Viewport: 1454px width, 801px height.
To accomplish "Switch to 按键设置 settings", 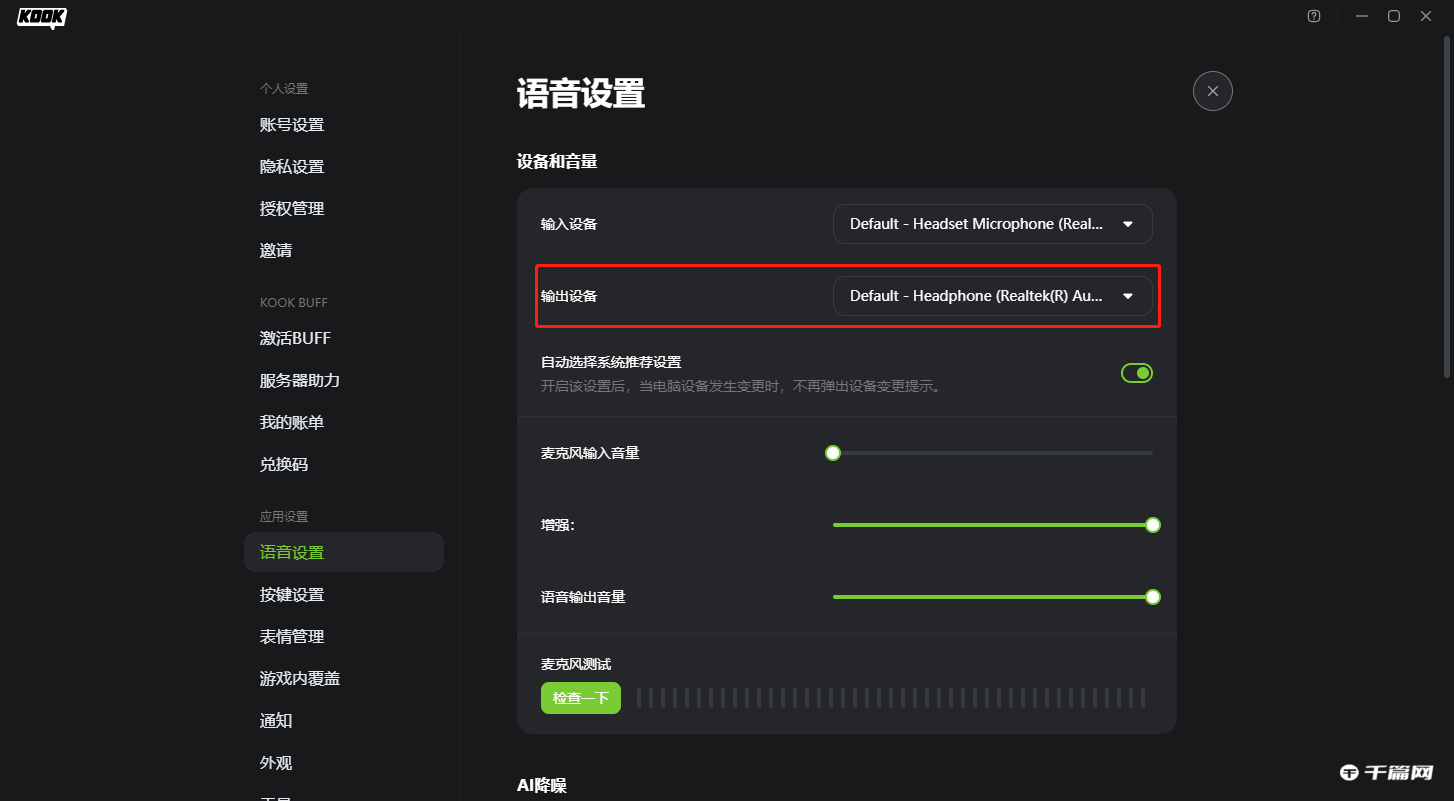I will pyautogui.click(x=292, y=594).
